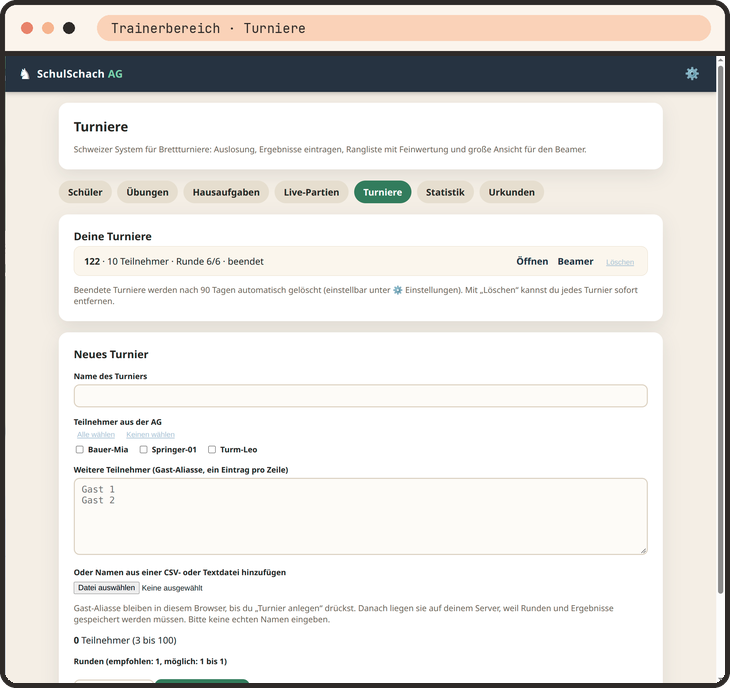Click the gear icon inside the deletion hint text
This screenshot has height=688, width=730.
pos(398,290)
